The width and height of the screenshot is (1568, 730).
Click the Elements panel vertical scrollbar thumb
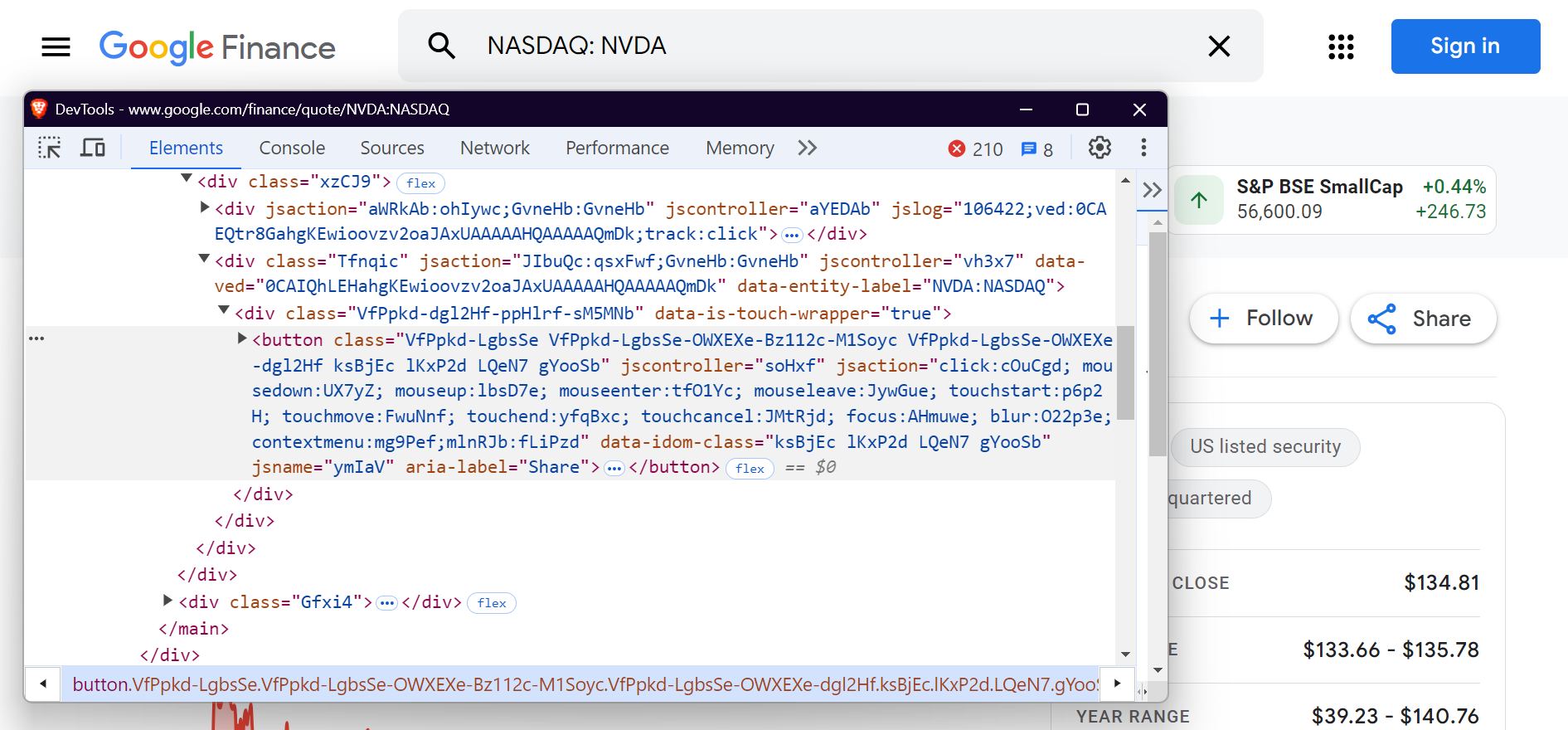click(1125, 373)
